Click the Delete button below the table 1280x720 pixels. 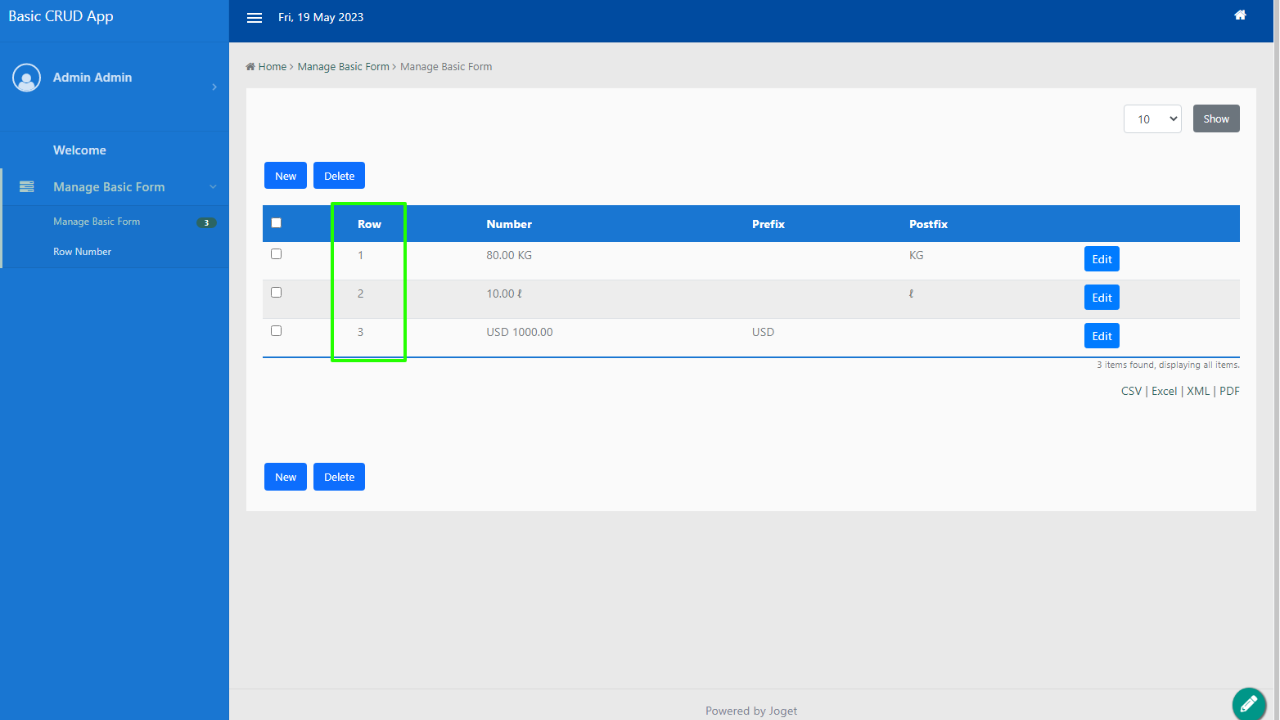coord(338,476)
